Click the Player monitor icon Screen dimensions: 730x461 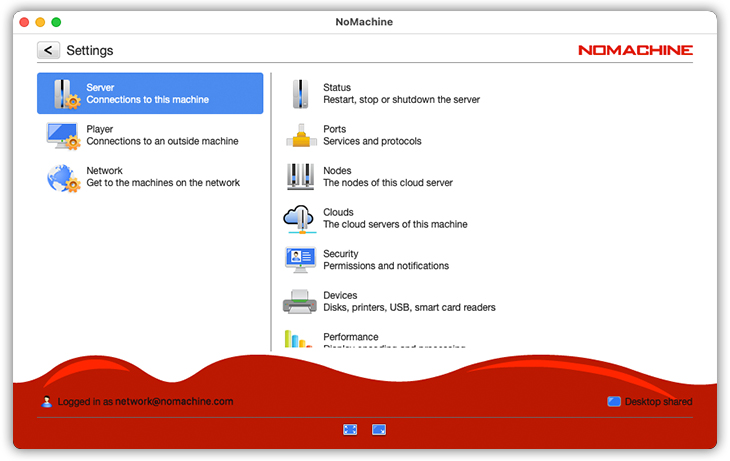click(62, 135)
